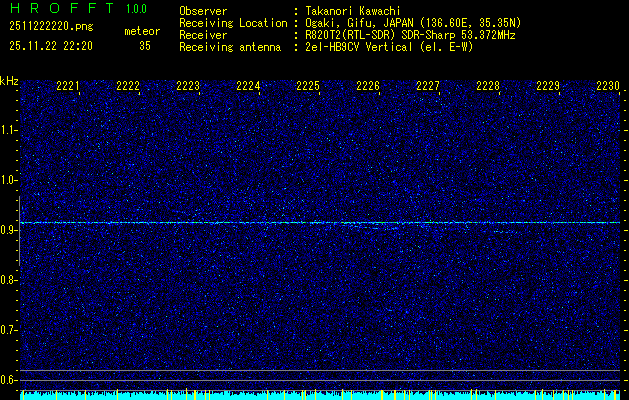This screenshot has width=629, height=400.
Task: Click time marker 2225
Action: click(x=308, y=86)
